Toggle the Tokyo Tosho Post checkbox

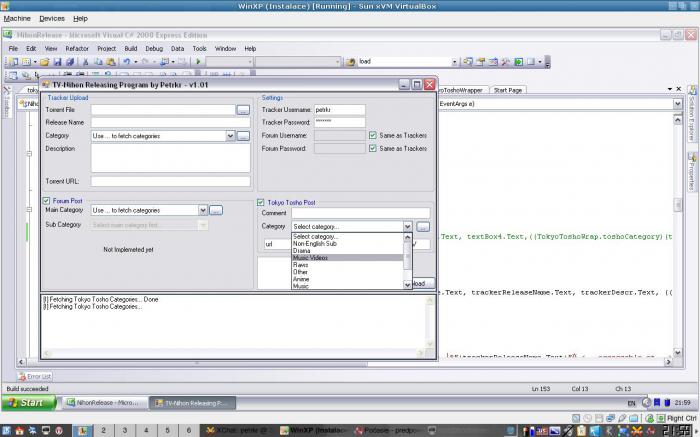tap(261, 202)
